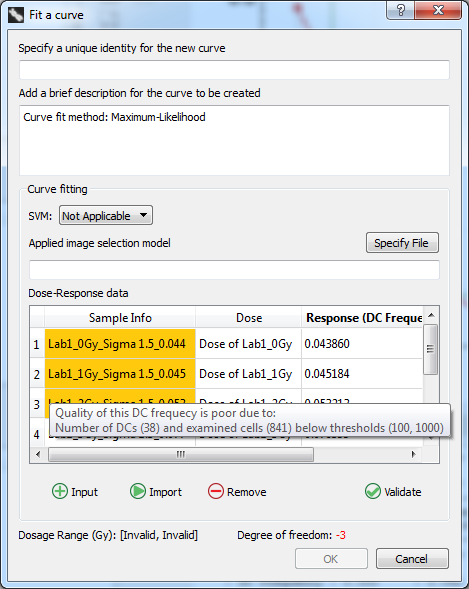Click the Fit a curve window icon
Viewport: 469px width, 589px height.
(16, 15)
